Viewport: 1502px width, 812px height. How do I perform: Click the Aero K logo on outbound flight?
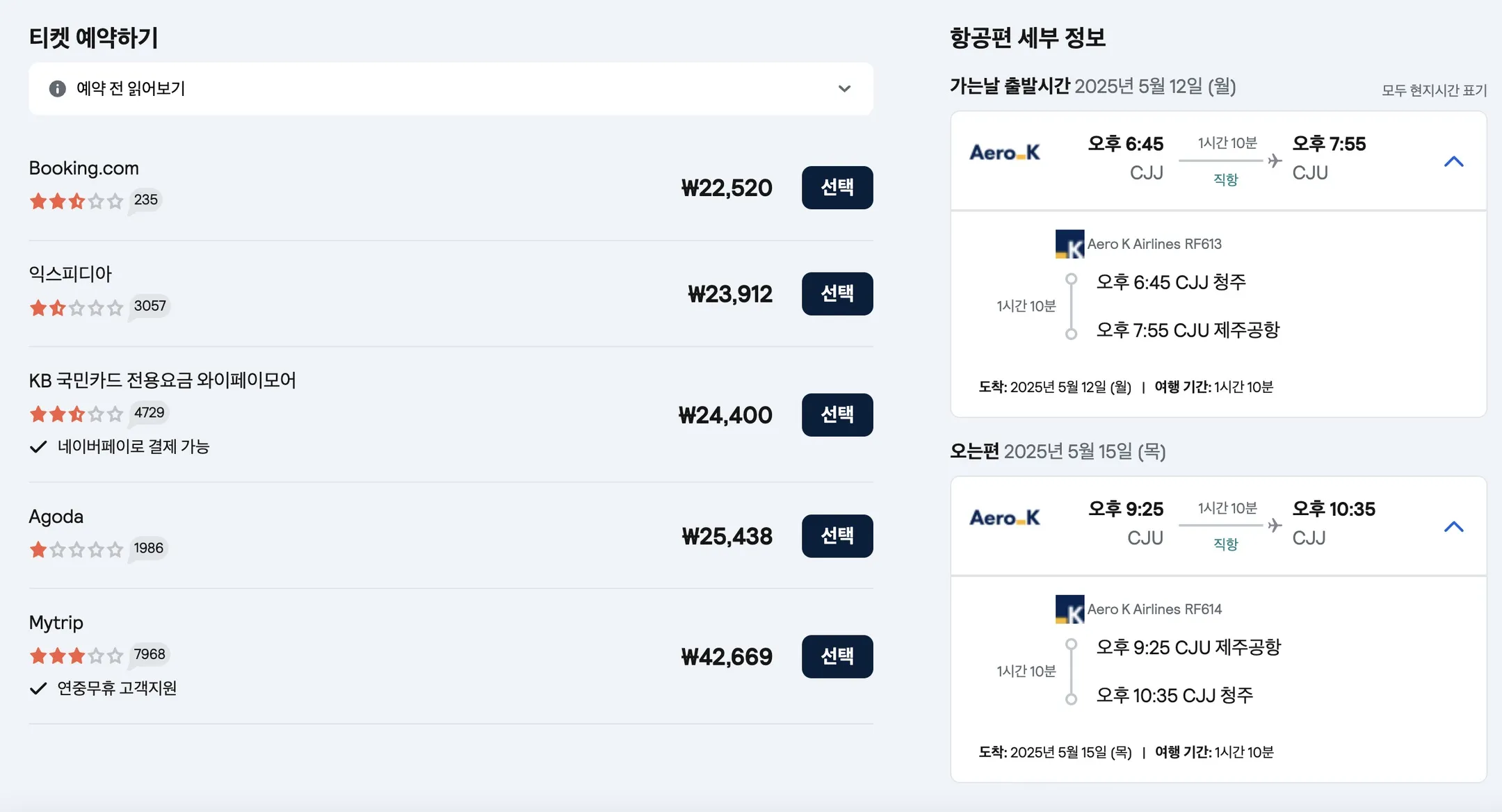(1005, 152)
